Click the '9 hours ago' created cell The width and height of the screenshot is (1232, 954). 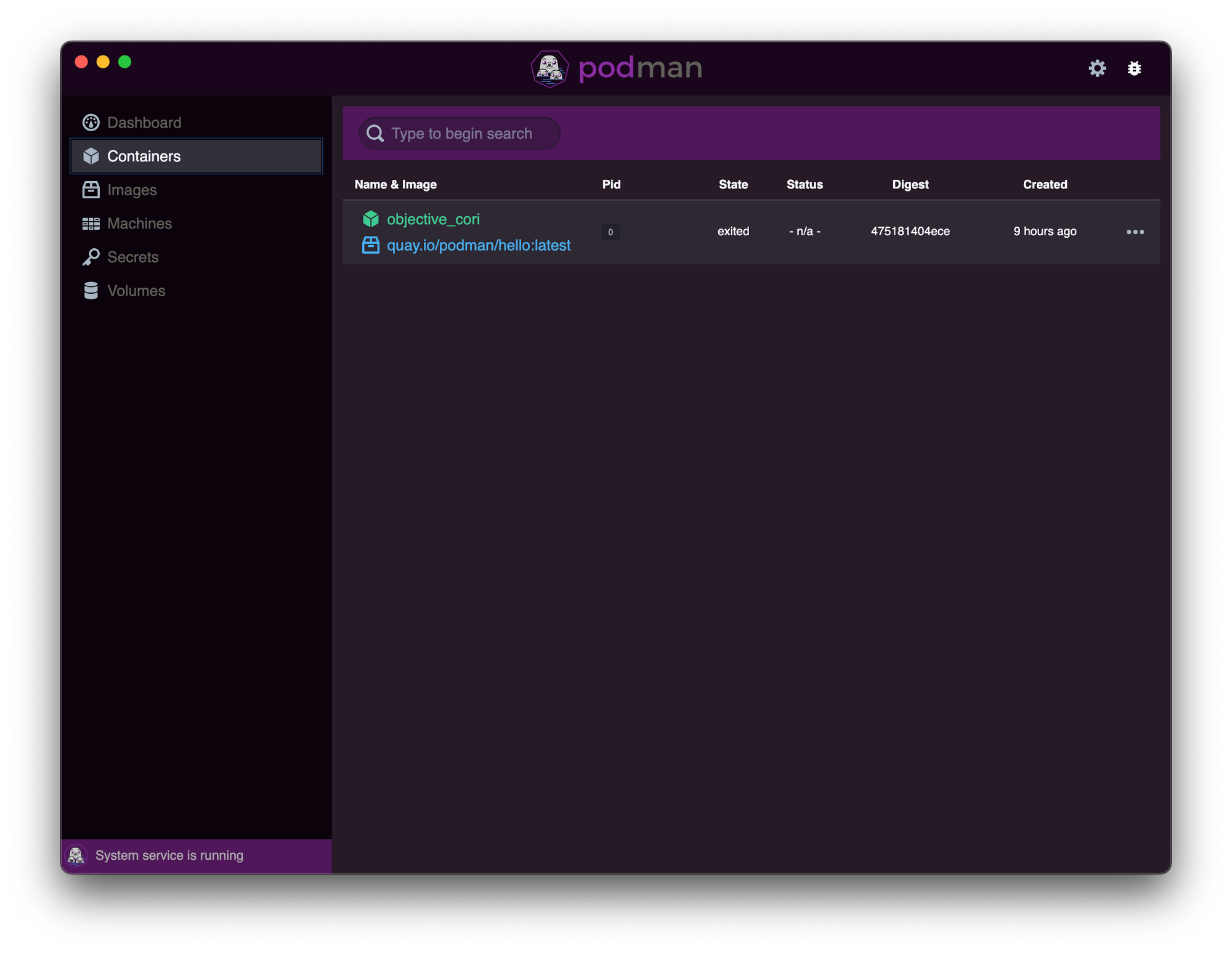tap(1045, 232)
